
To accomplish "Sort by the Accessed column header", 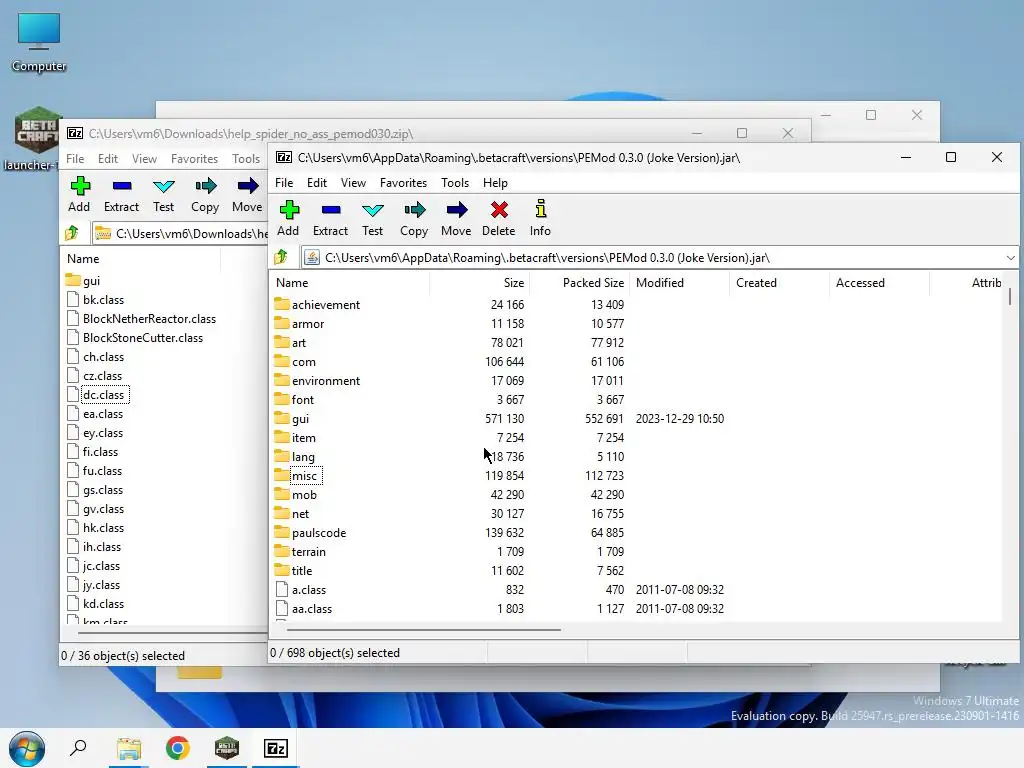I will (879, 283).
